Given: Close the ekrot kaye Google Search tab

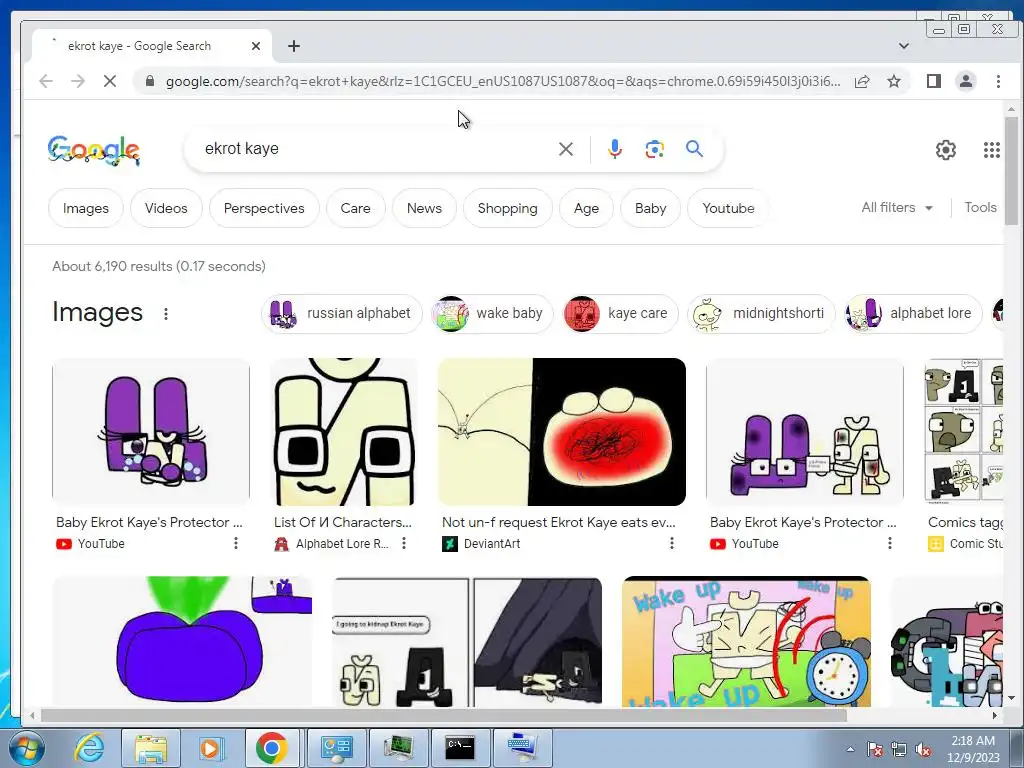Looking at the screenshot, I should [x=256, y=46].
